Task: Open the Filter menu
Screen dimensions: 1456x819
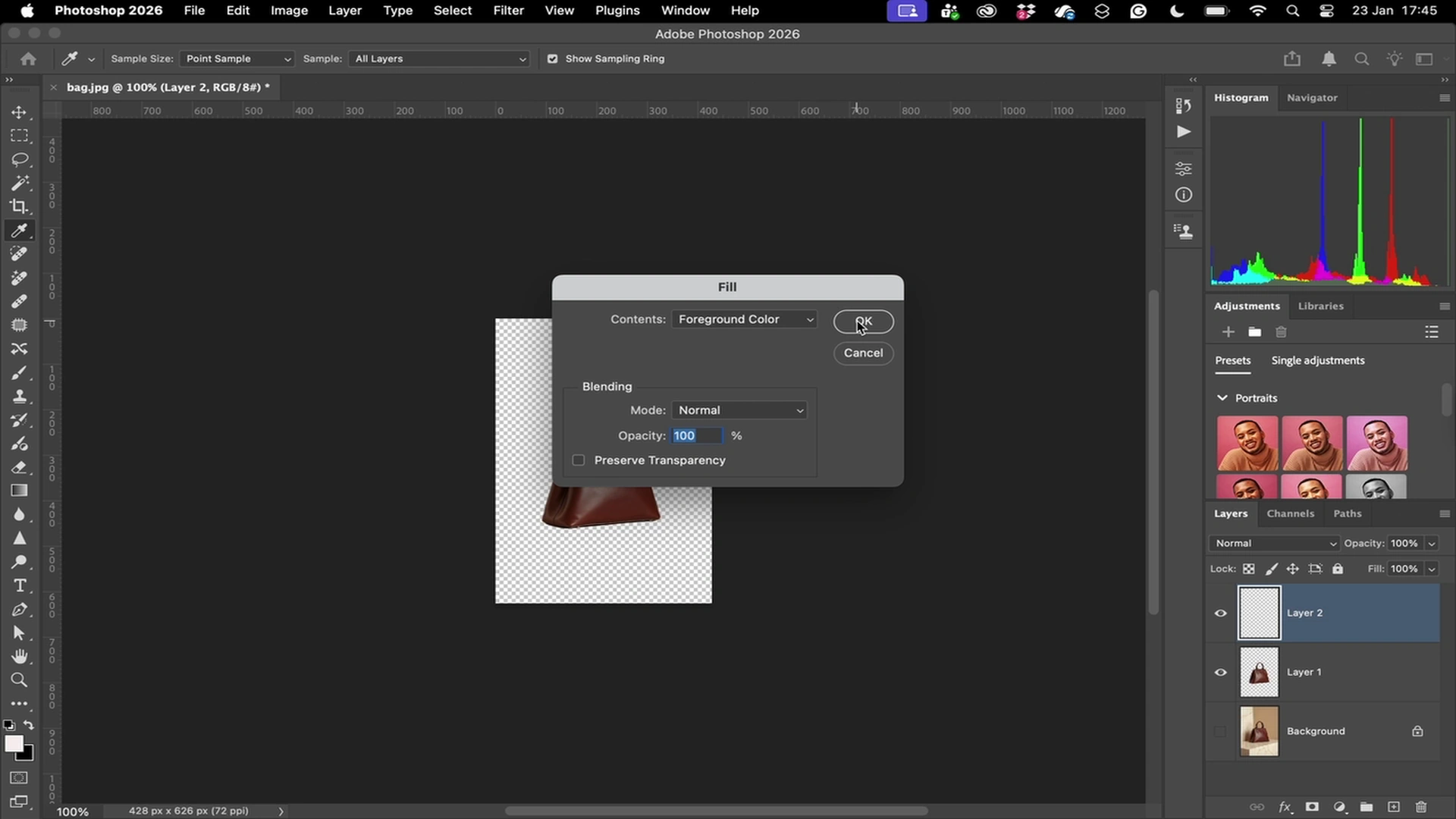Action: click(508, 11)
